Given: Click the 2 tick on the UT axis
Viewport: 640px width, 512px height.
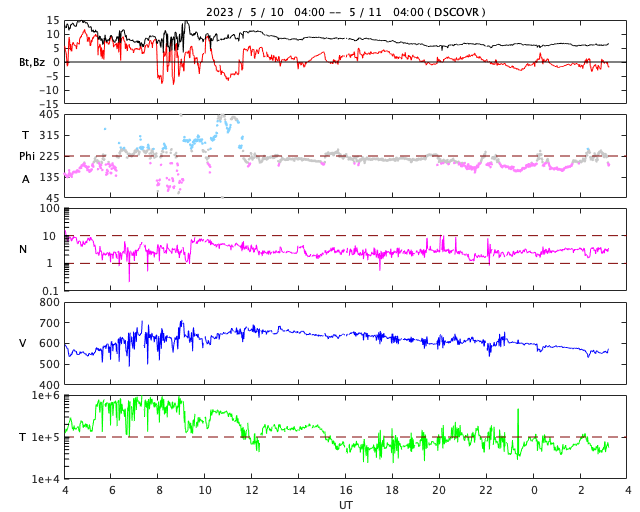Looking at the screenshot, I should pyautogui.click(x=581, y=490).
